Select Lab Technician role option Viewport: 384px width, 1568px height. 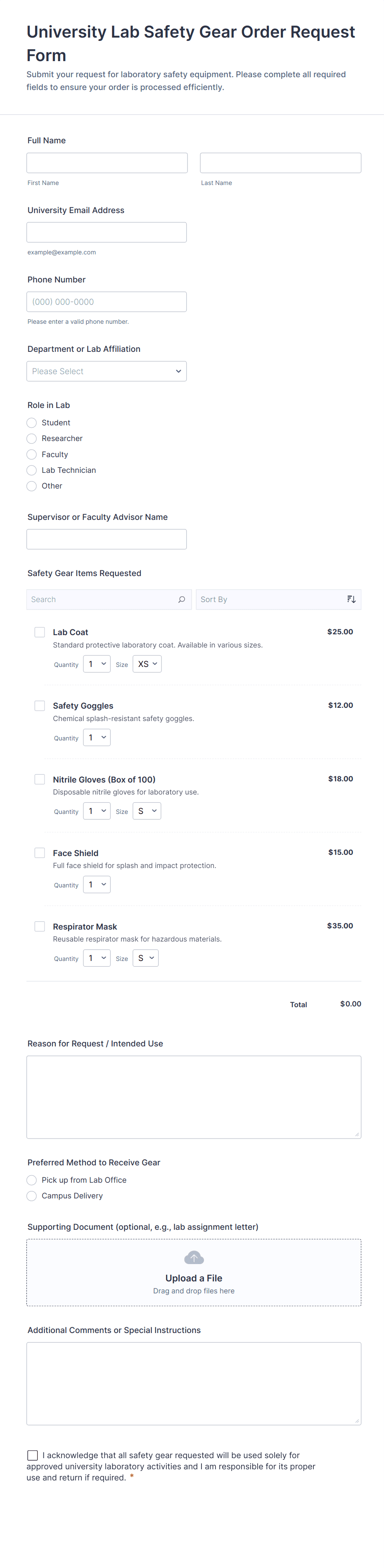[32, 470]
